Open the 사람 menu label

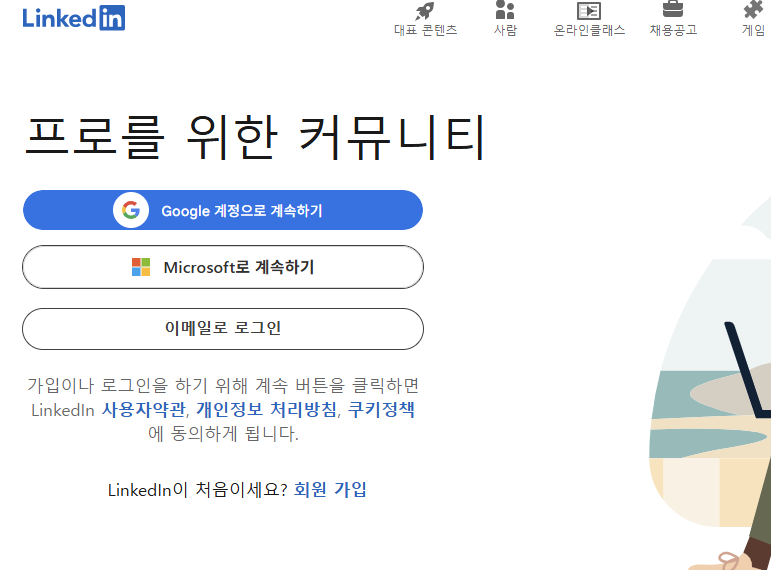(505, 30)
